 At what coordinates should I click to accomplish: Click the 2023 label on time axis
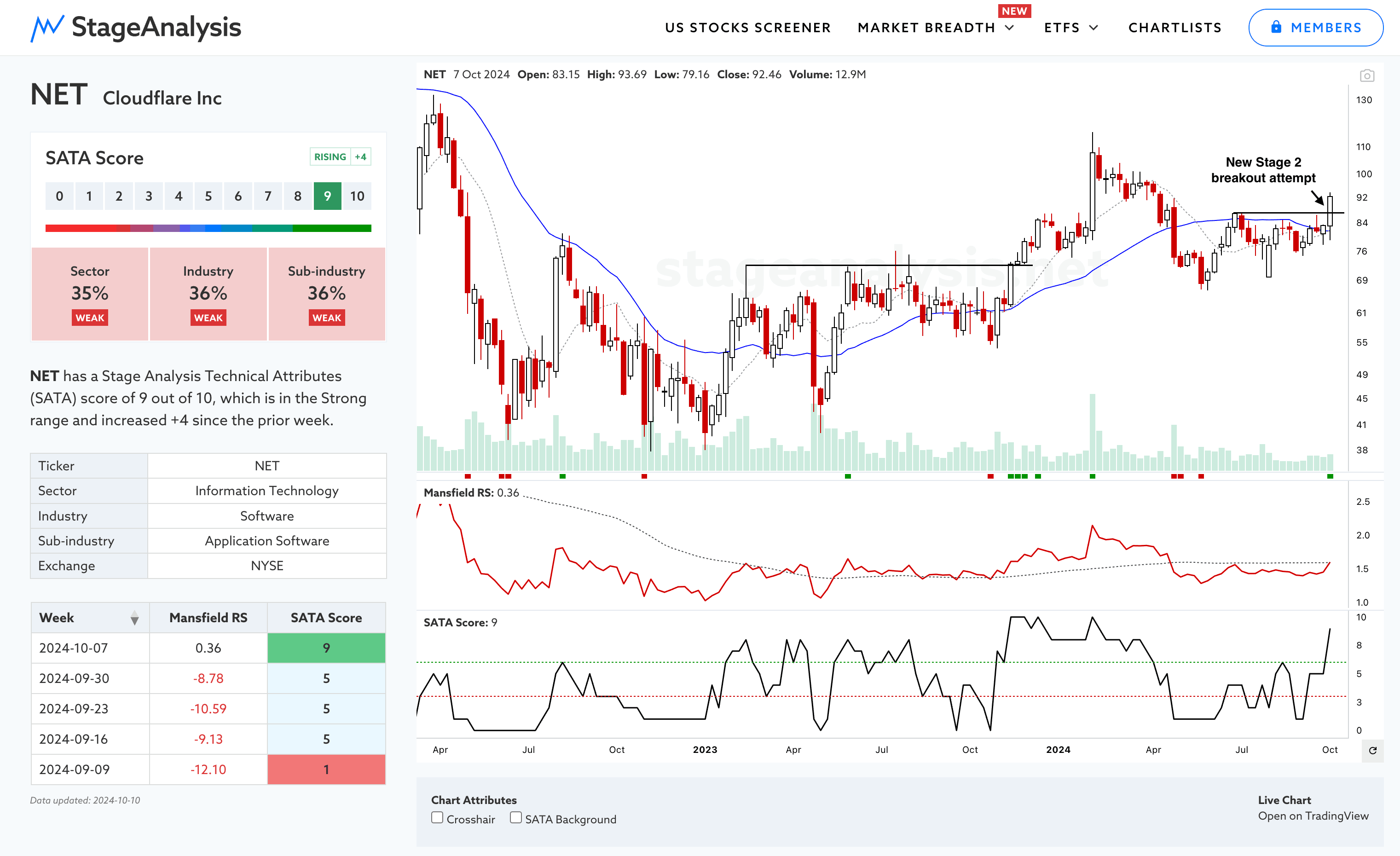[x=705, y=750]
